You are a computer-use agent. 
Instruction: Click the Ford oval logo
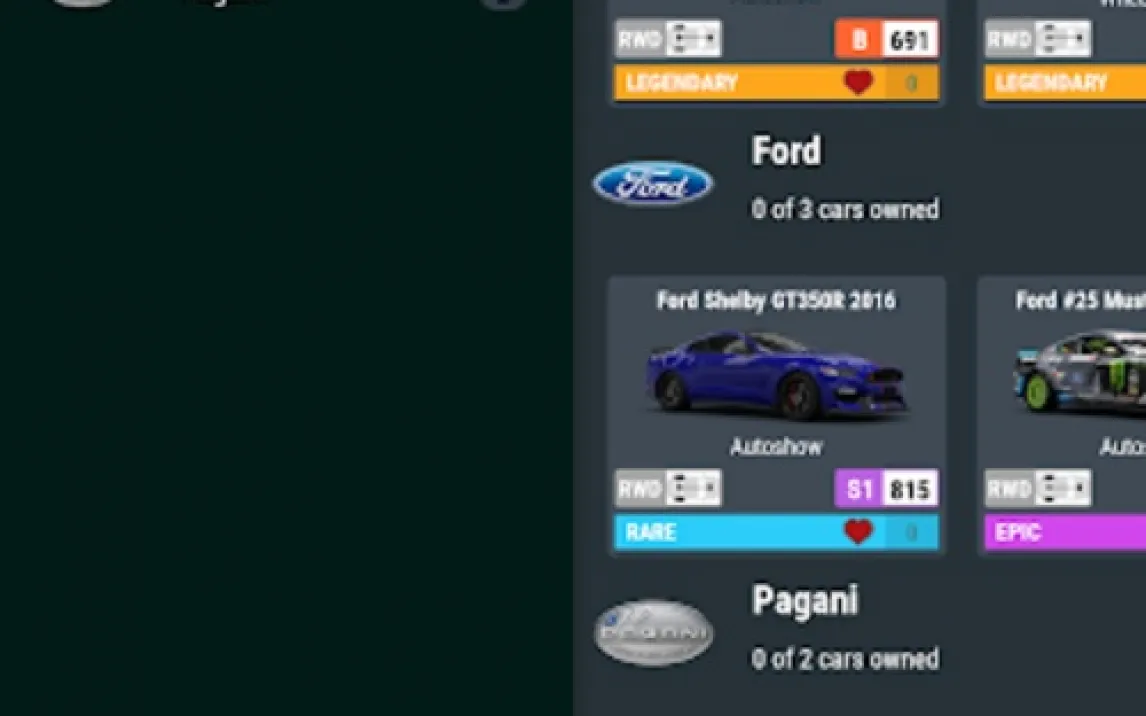(653, 183)
